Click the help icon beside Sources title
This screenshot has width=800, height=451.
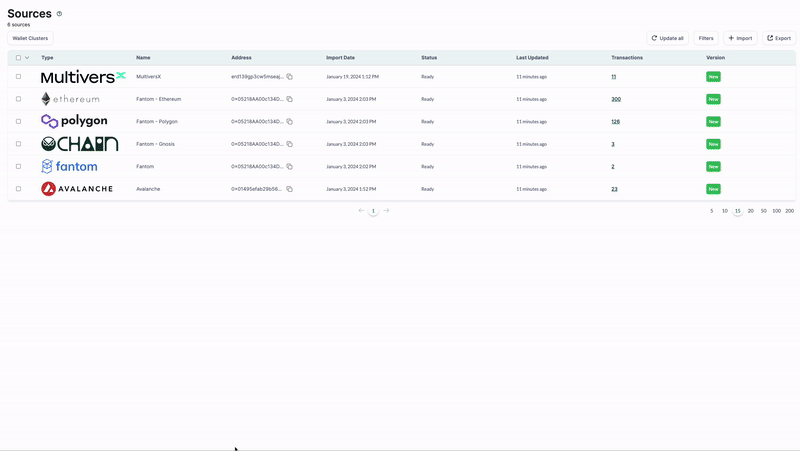tap(59, 14)
